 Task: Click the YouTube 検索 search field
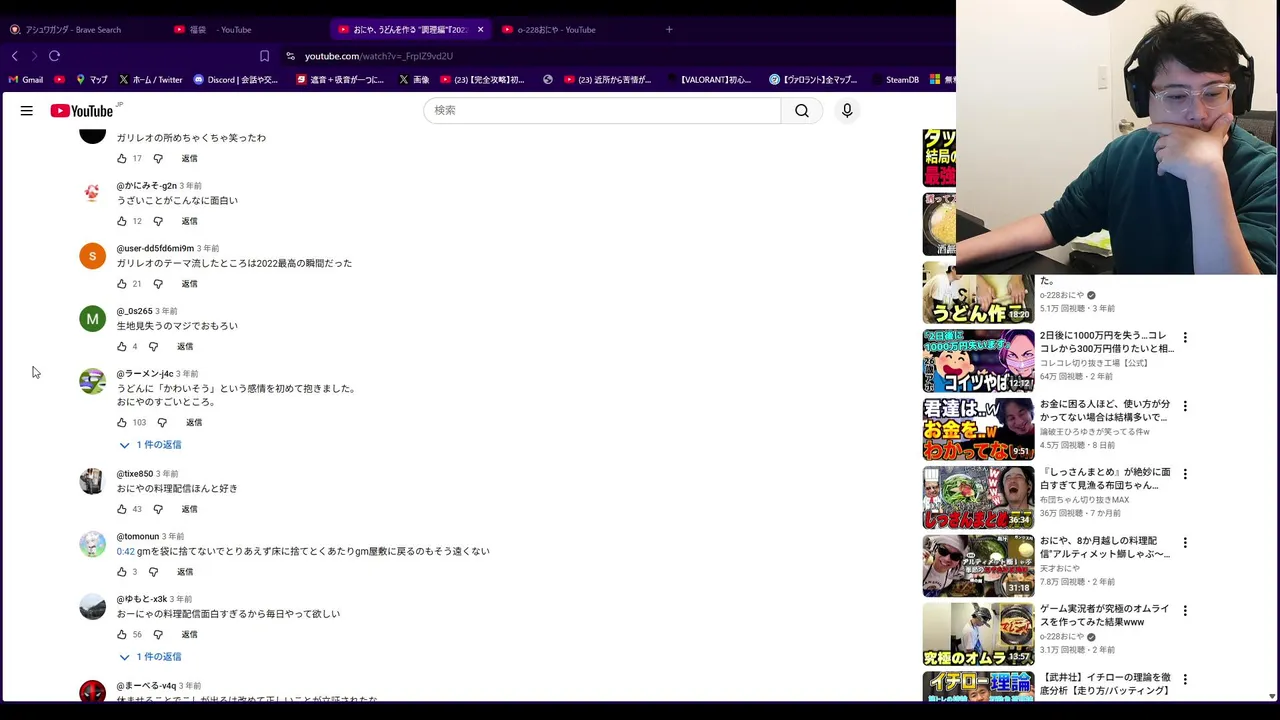pos(602,111)
